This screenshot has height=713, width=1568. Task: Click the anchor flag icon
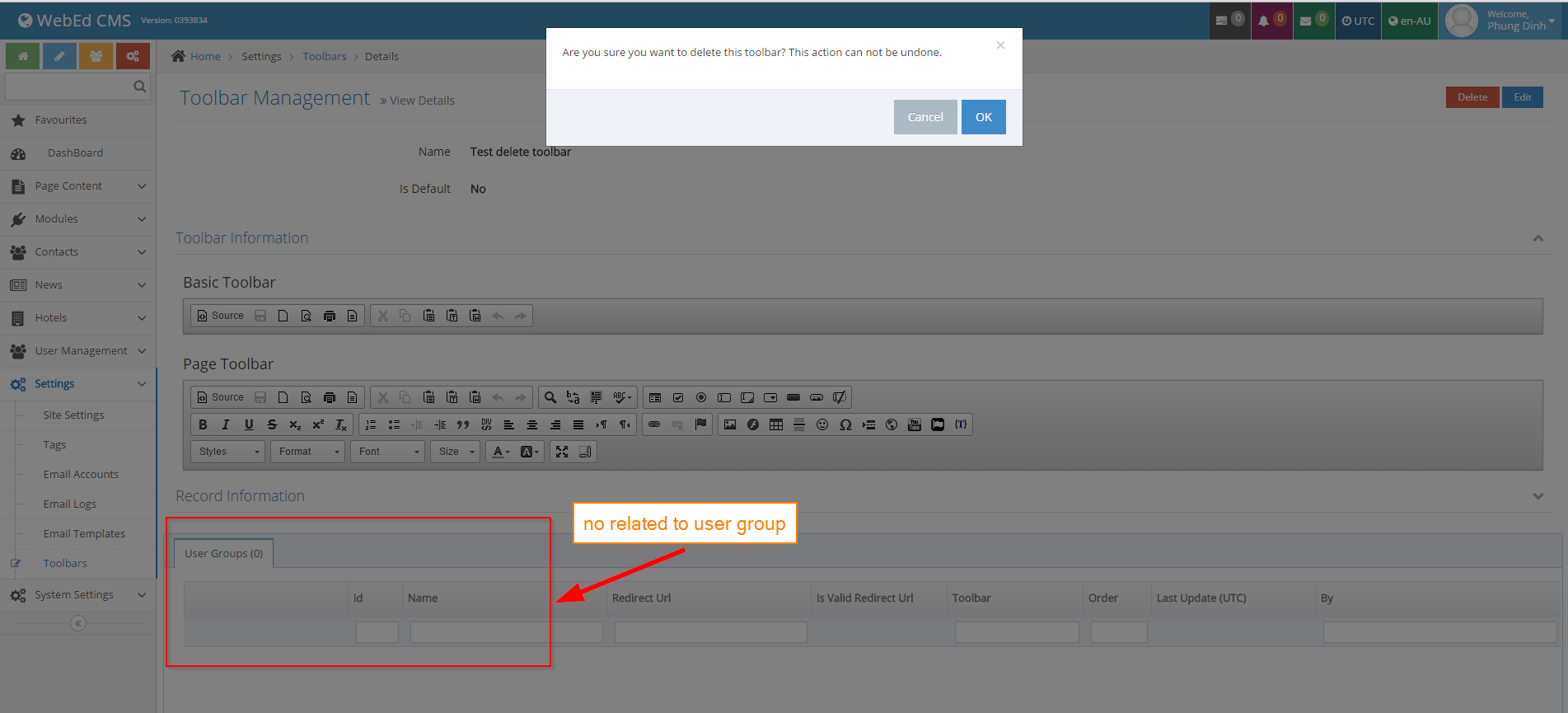(x=700, y=425)
